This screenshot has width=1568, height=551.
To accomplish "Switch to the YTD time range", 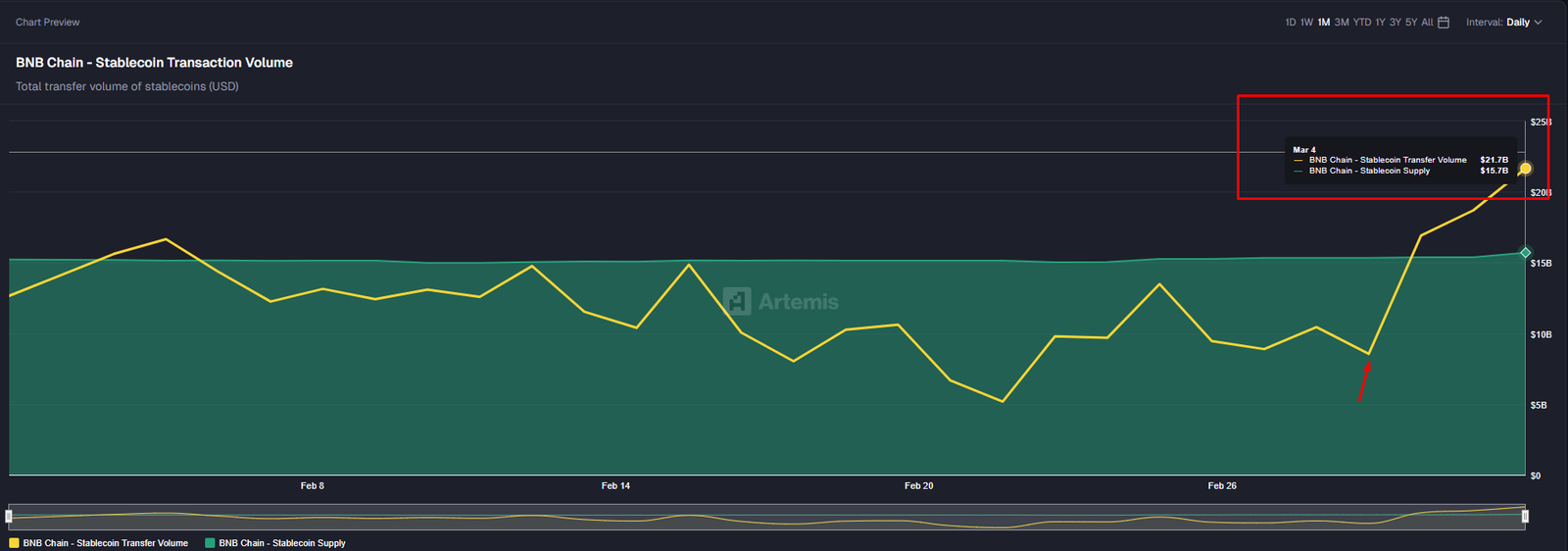I will click(1362, 23).
